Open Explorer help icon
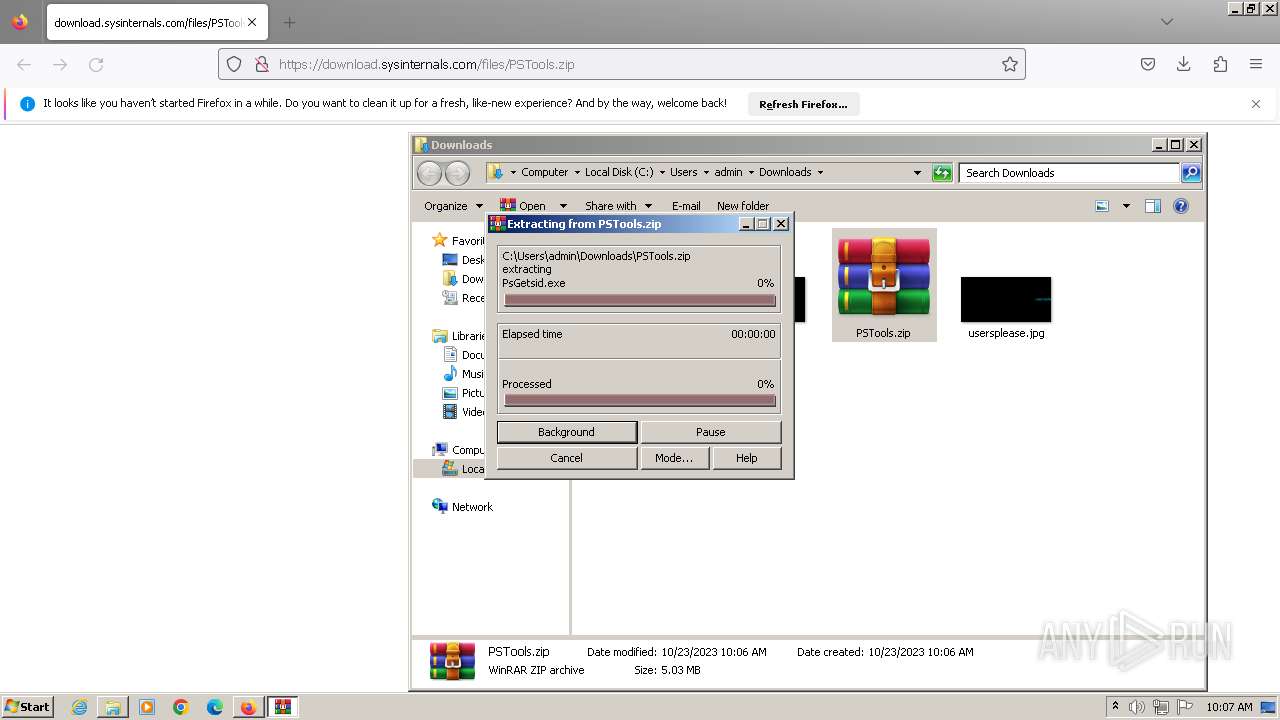The height and width of the screenshot is (720, 1280). coord(1181,206)
